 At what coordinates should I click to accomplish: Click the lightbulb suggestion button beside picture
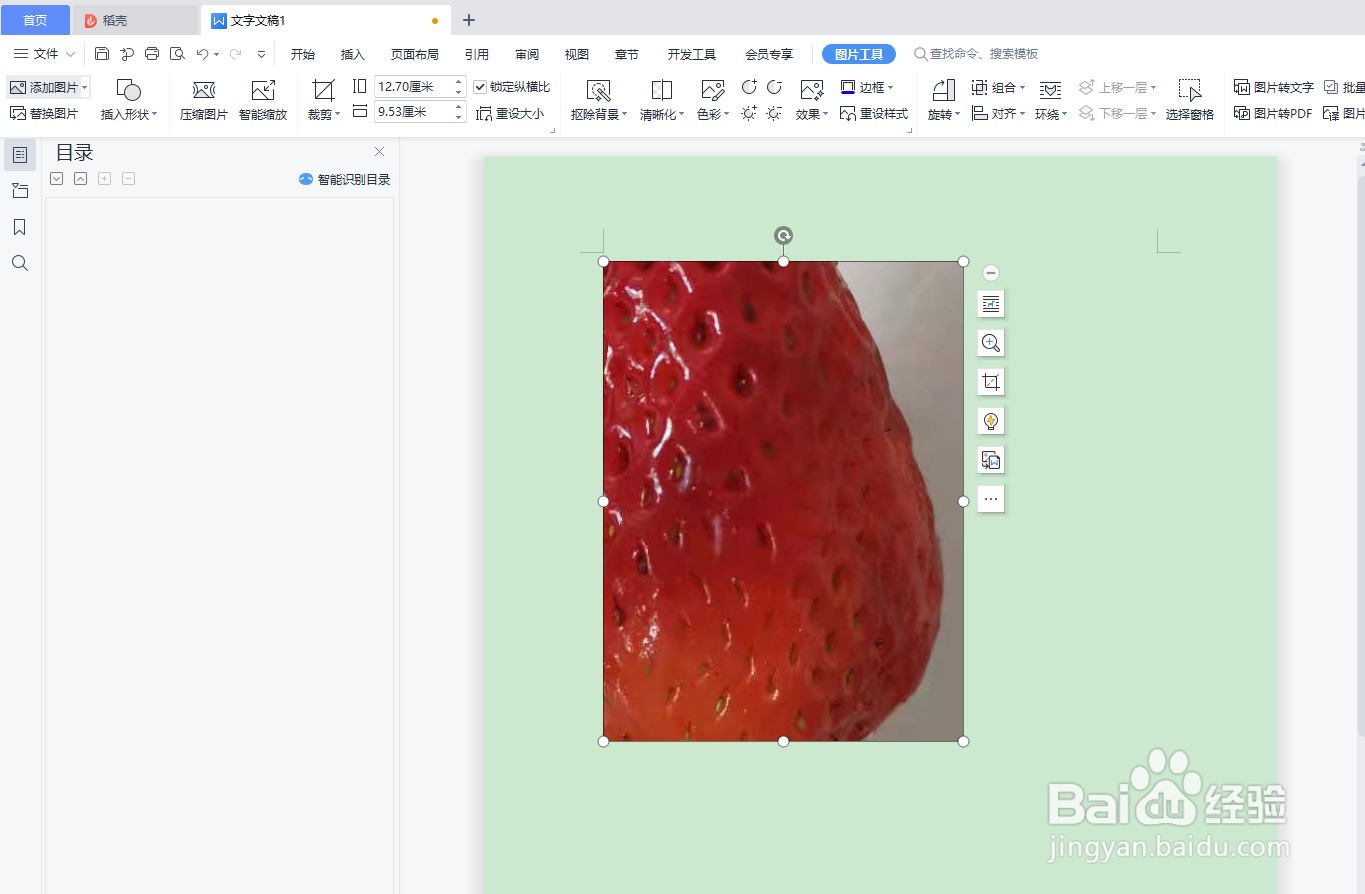click(x=991, y=421)
